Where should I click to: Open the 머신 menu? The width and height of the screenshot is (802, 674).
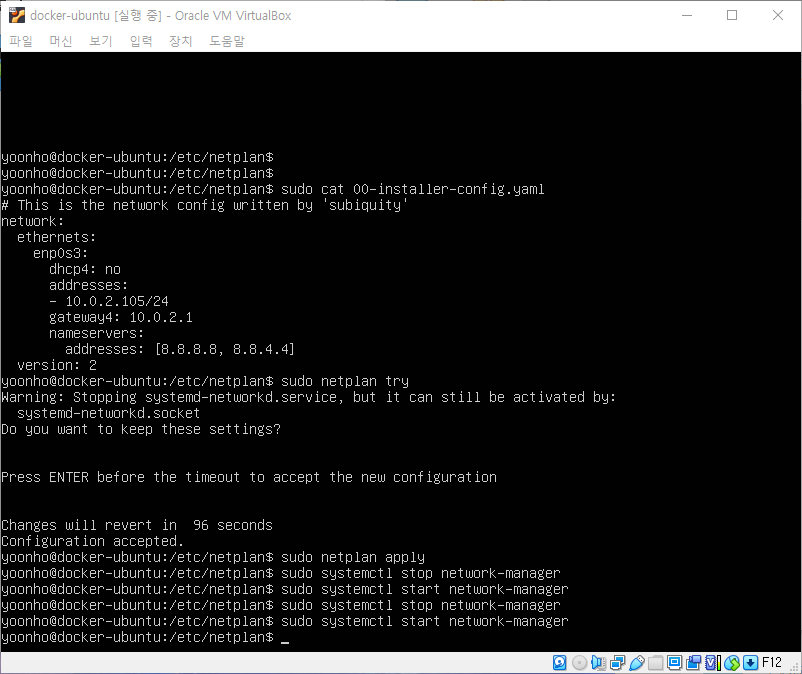coord(61,41)
